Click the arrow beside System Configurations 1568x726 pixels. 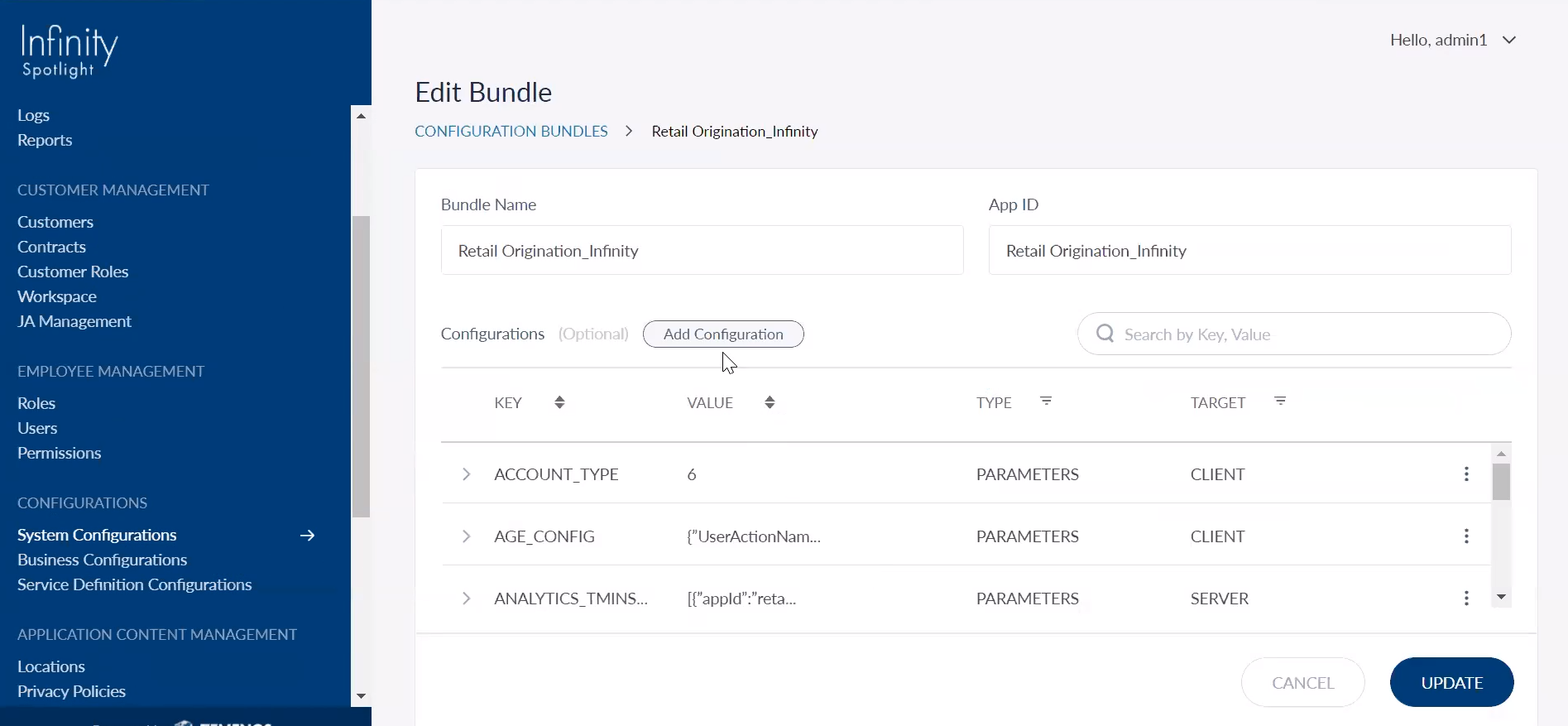307,536
